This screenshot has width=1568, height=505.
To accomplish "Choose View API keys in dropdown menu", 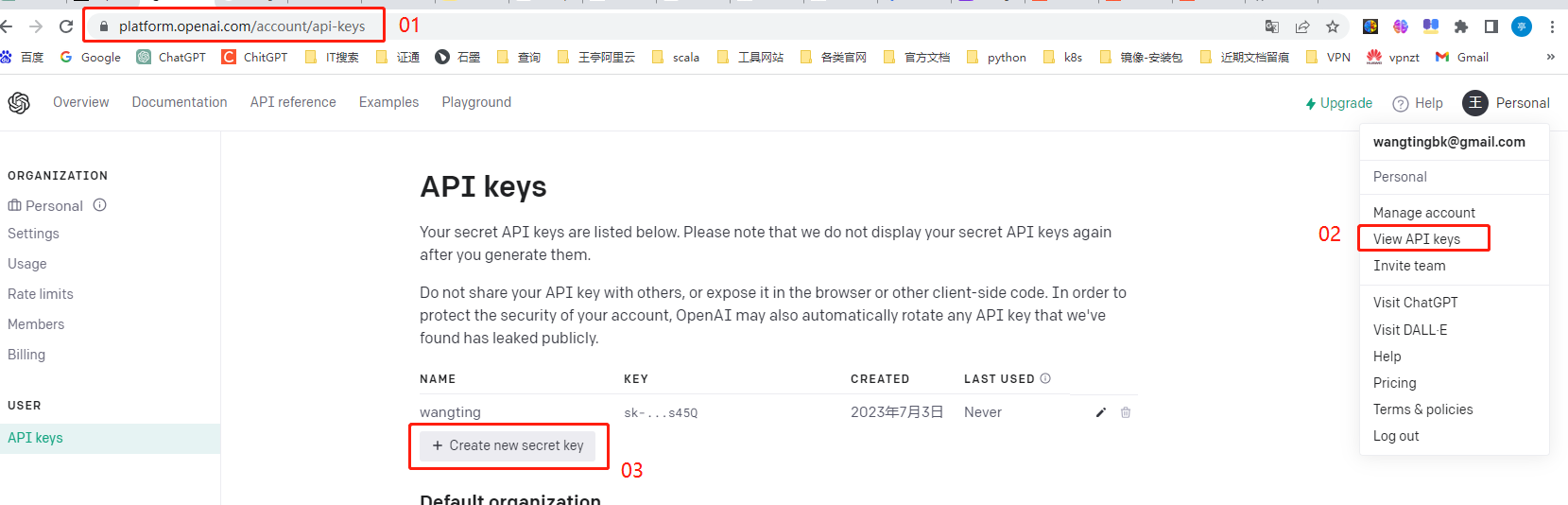I will coord(1417,239).
